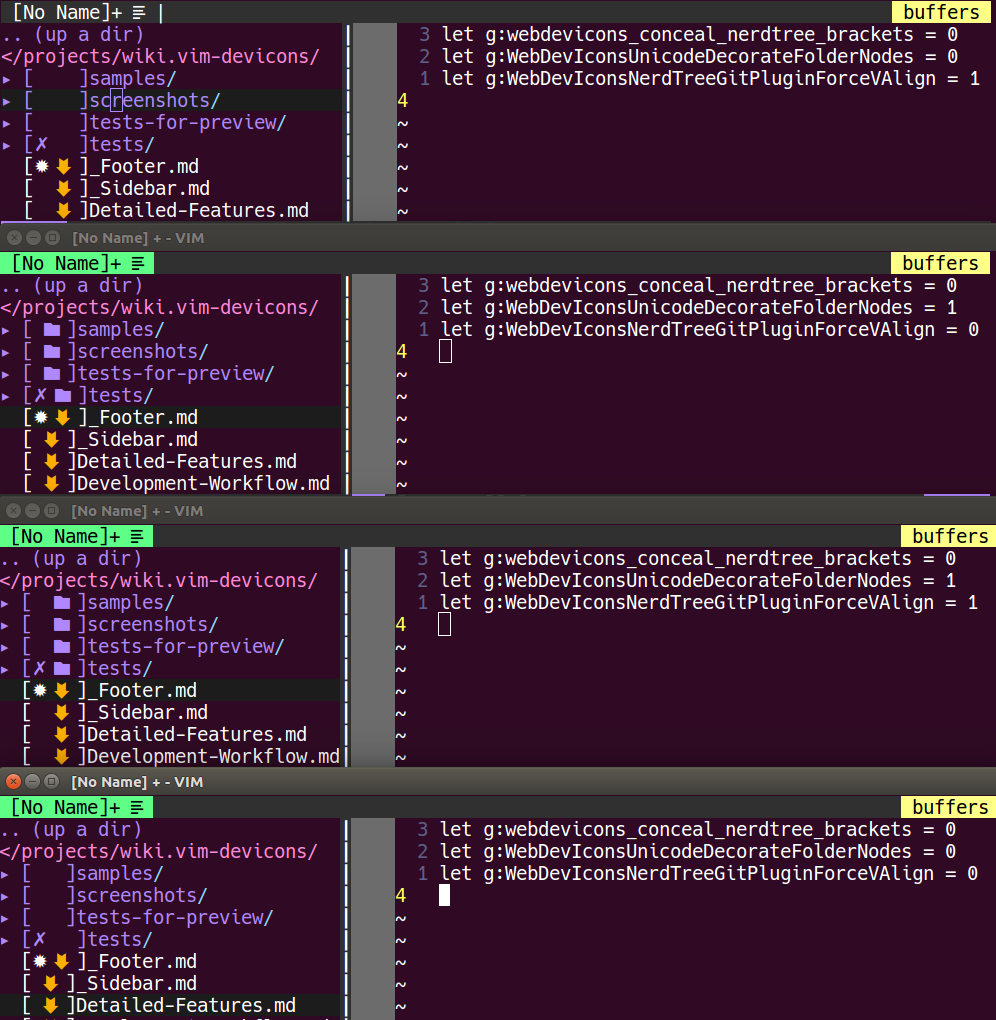Click the folder icon on tests/ in third view

tap(62, 668)
